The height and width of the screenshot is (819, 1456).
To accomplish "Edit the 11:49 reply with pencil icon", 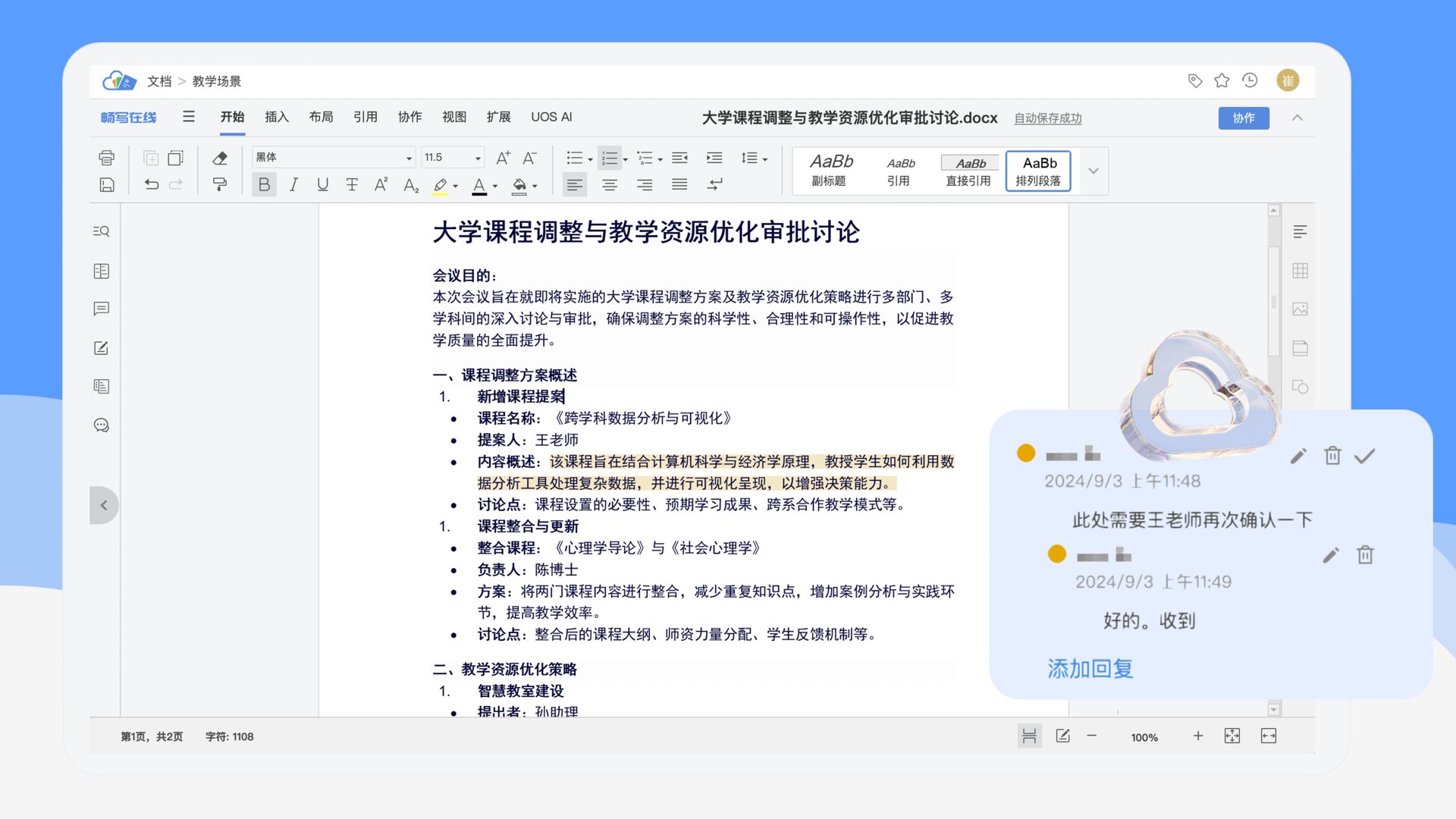I will coord(1331,555).
